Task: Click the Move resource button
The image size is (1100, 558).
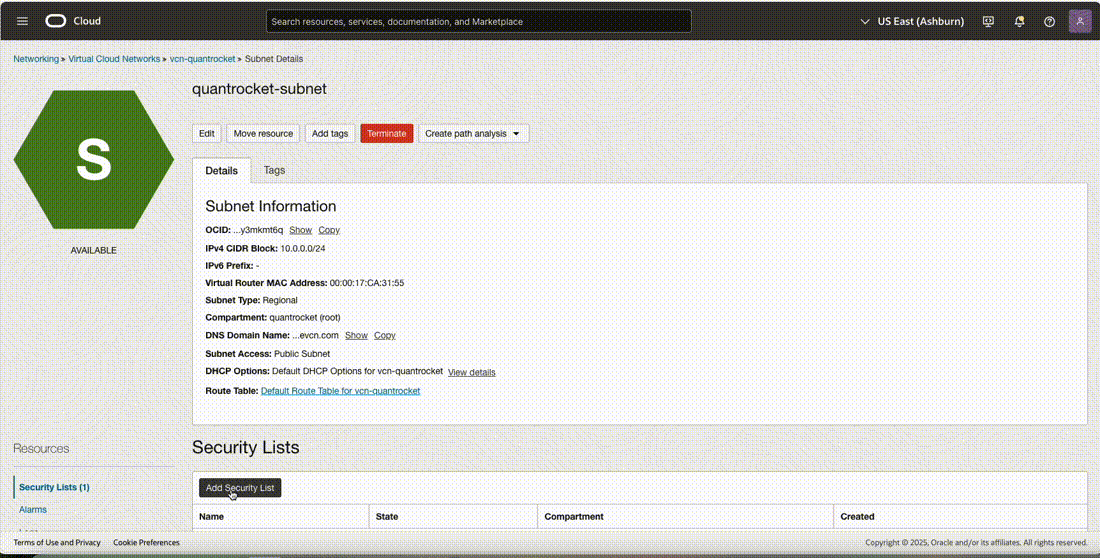Action: click(x=263, y=133)
